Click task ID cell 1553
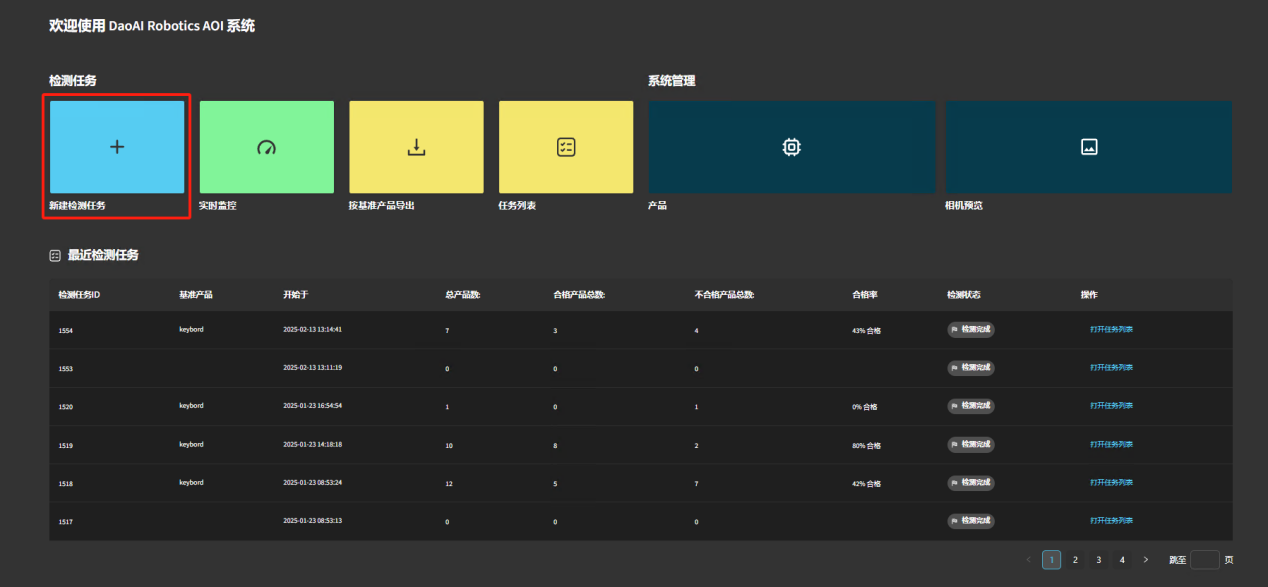 coord(66,368)
